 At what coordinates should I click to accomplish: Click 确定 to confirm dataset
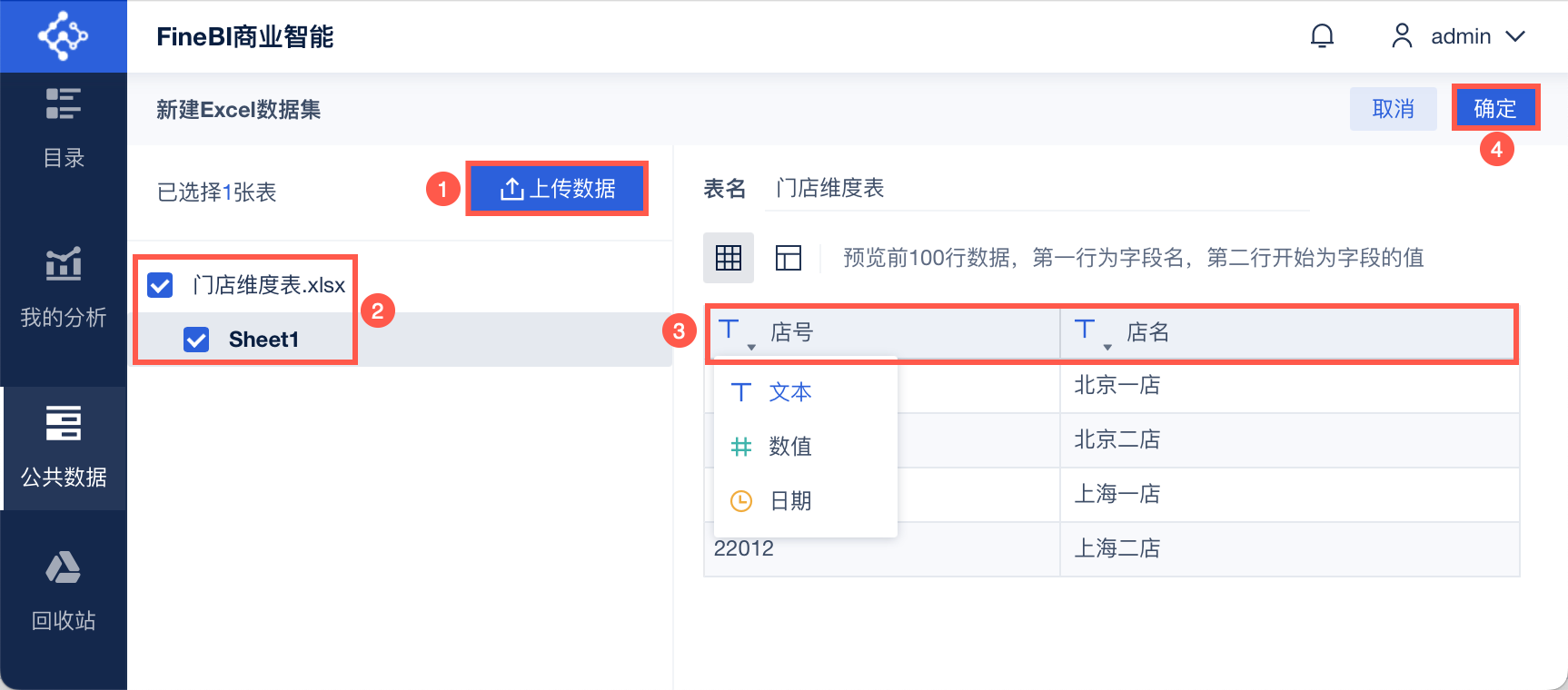(1494, 109)
